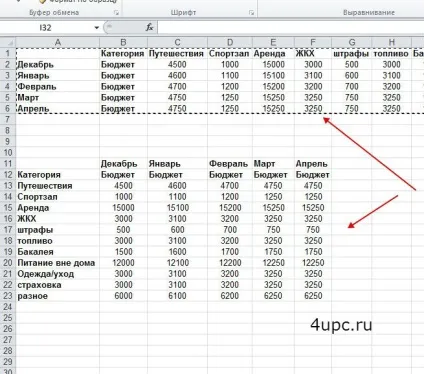Click header cell Путешествия in row 1
424x374 pixels.
point(177,54)
